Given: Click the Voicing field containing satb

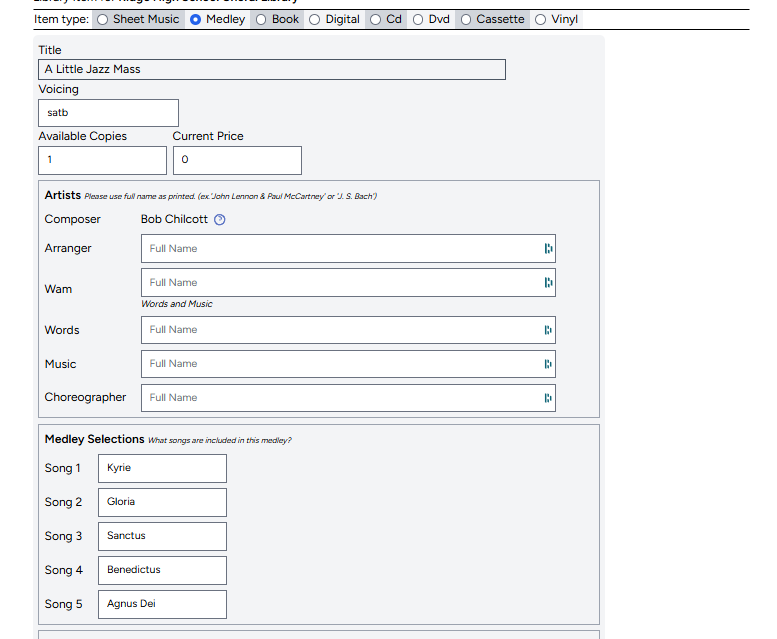Looking at the screenshot, I should [109, 113].
